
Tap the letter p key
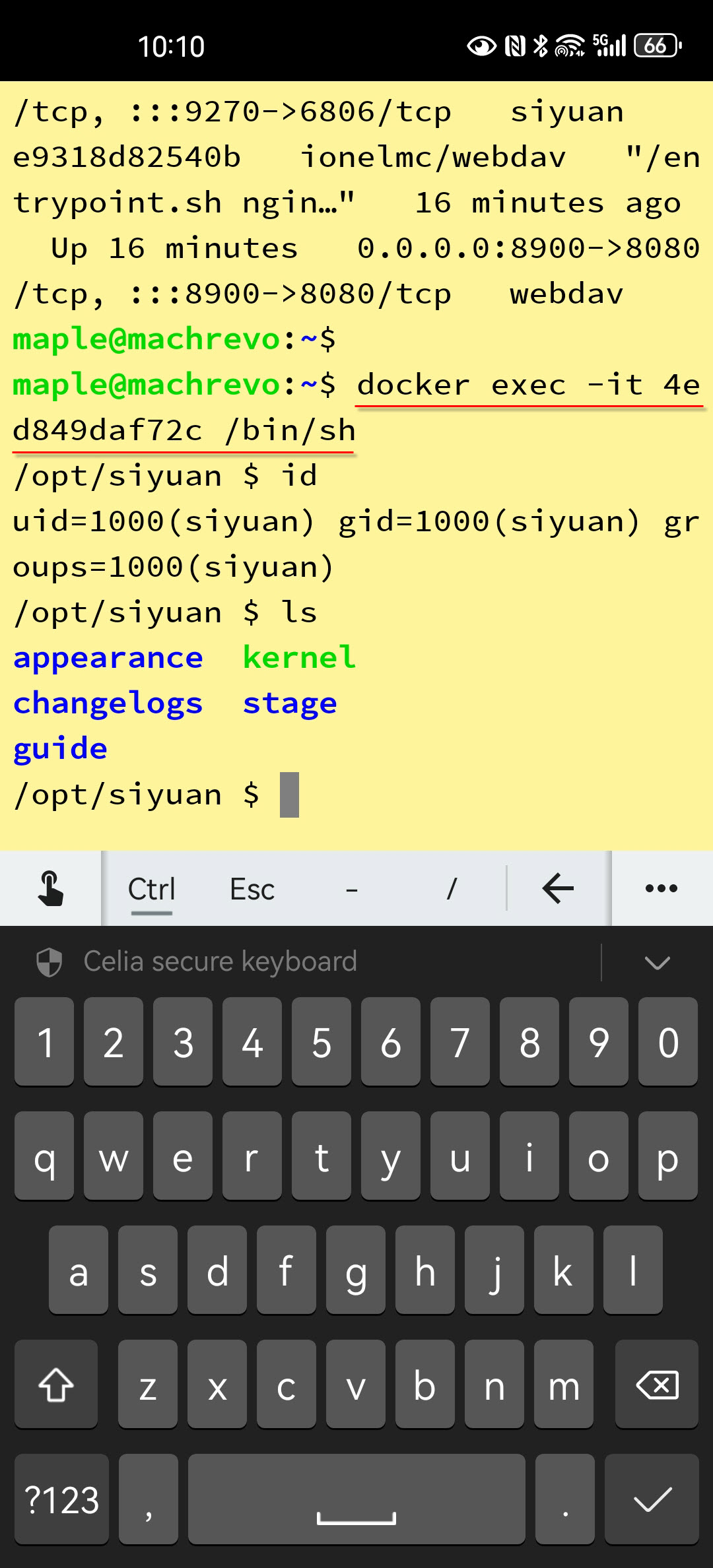[668, 1156]
